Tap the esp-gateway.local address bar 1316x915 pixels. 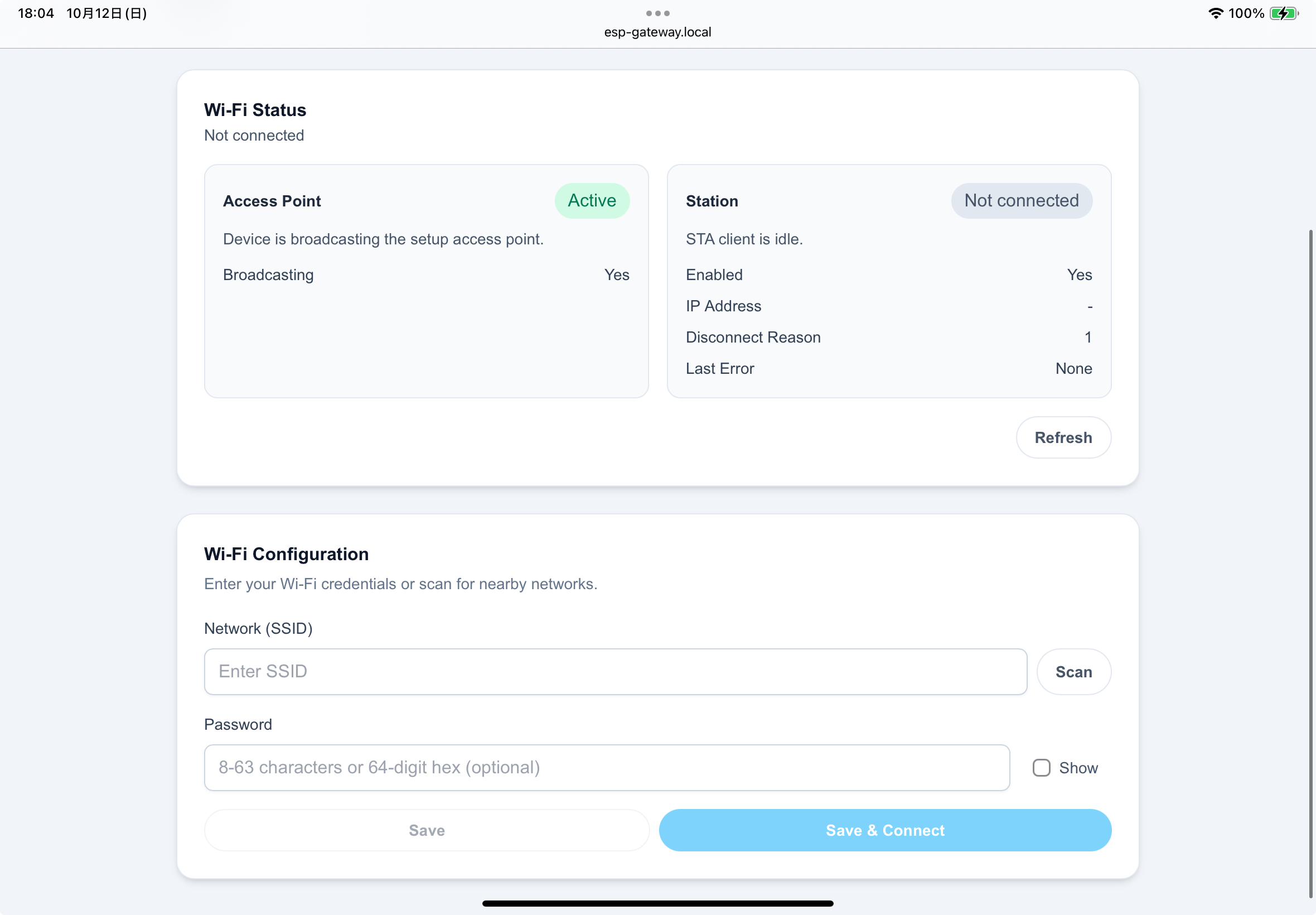tap(657, 32)
